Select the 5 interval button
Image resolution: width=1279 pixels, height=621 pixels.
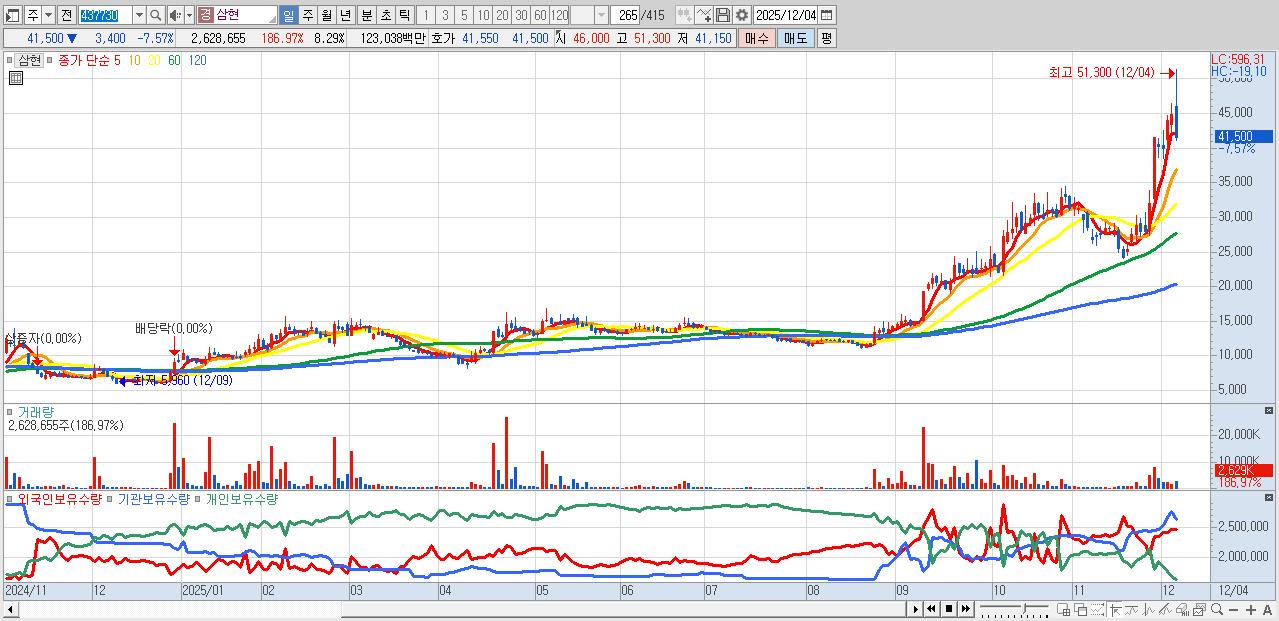click(x=463, y=15)
